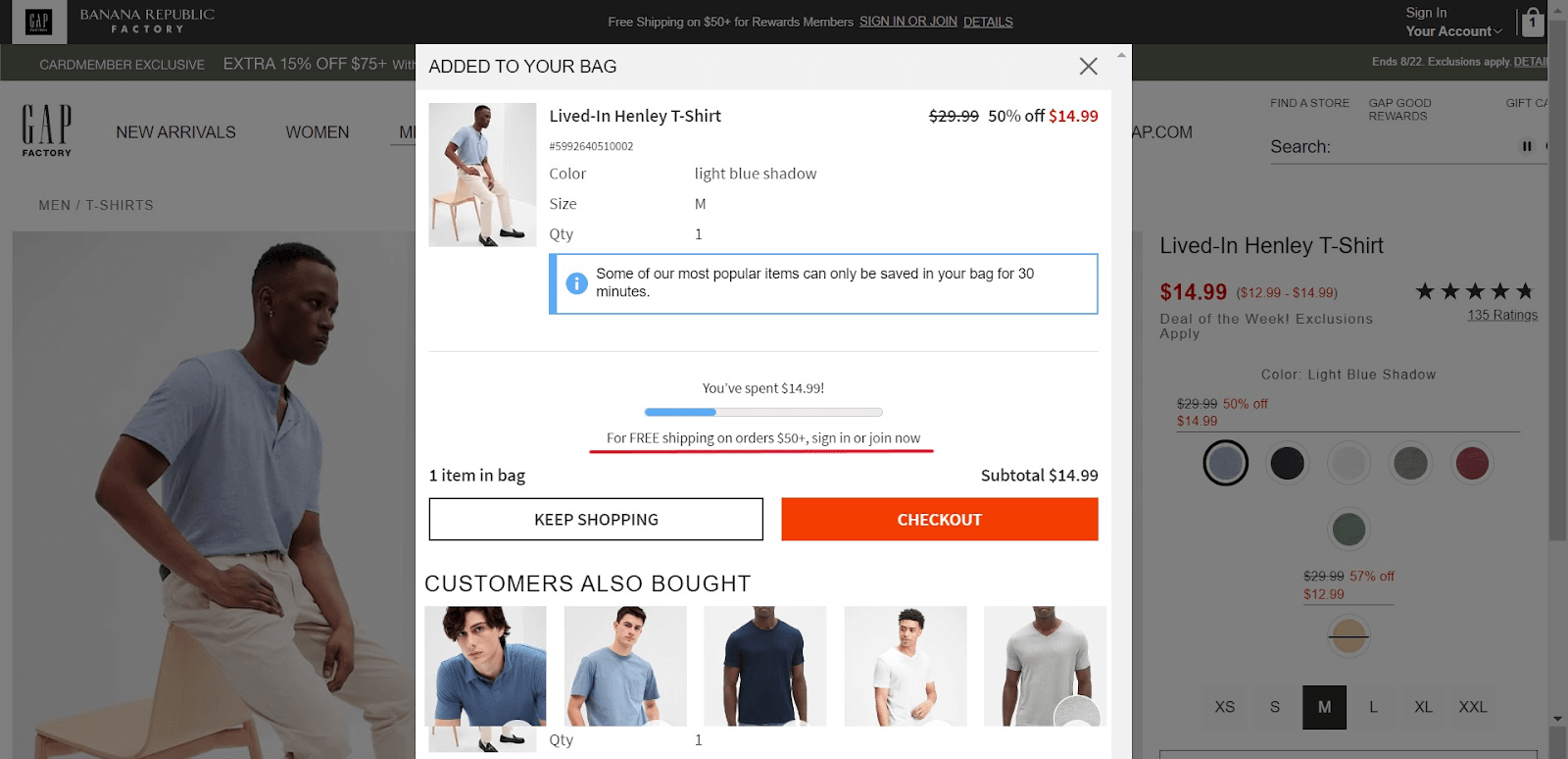1568x759 pixels.
Task: Click the star rating icons
Action: tap(1475, 291)
